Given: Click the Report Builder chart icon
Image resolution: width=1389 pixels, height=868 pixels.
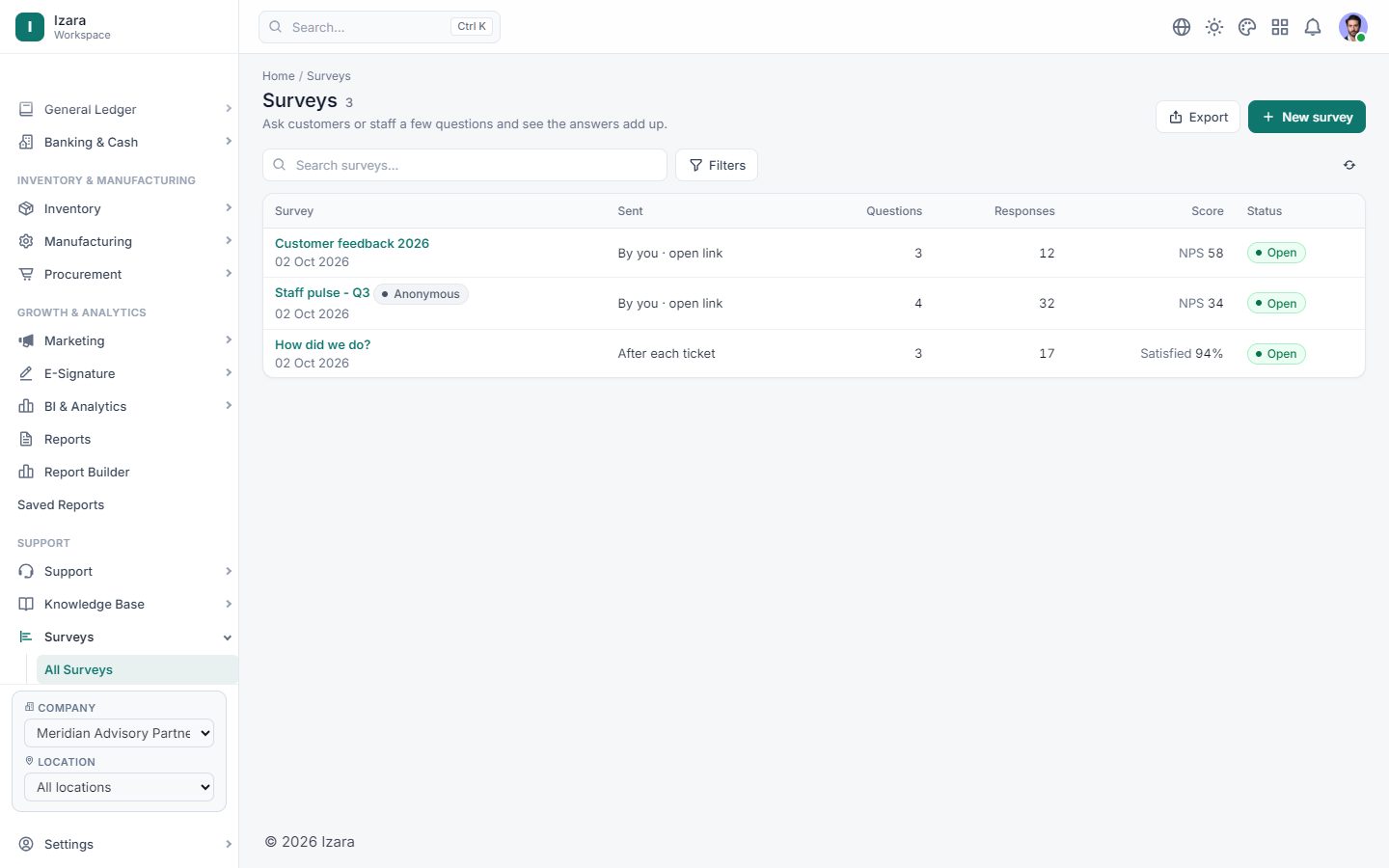Looking at the screenshot, I should click(x=26, y=472).
